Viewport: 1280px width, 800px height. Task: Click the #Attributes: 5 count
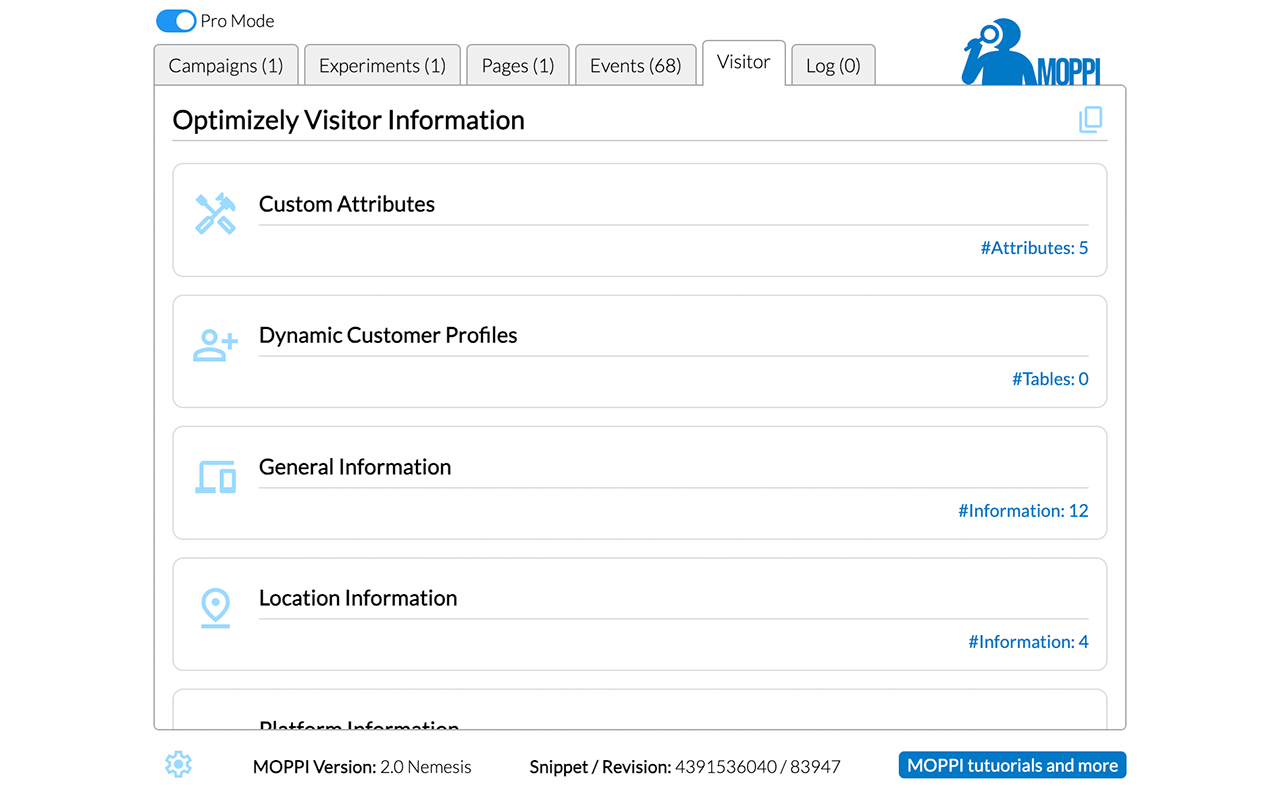point(1034,248)
